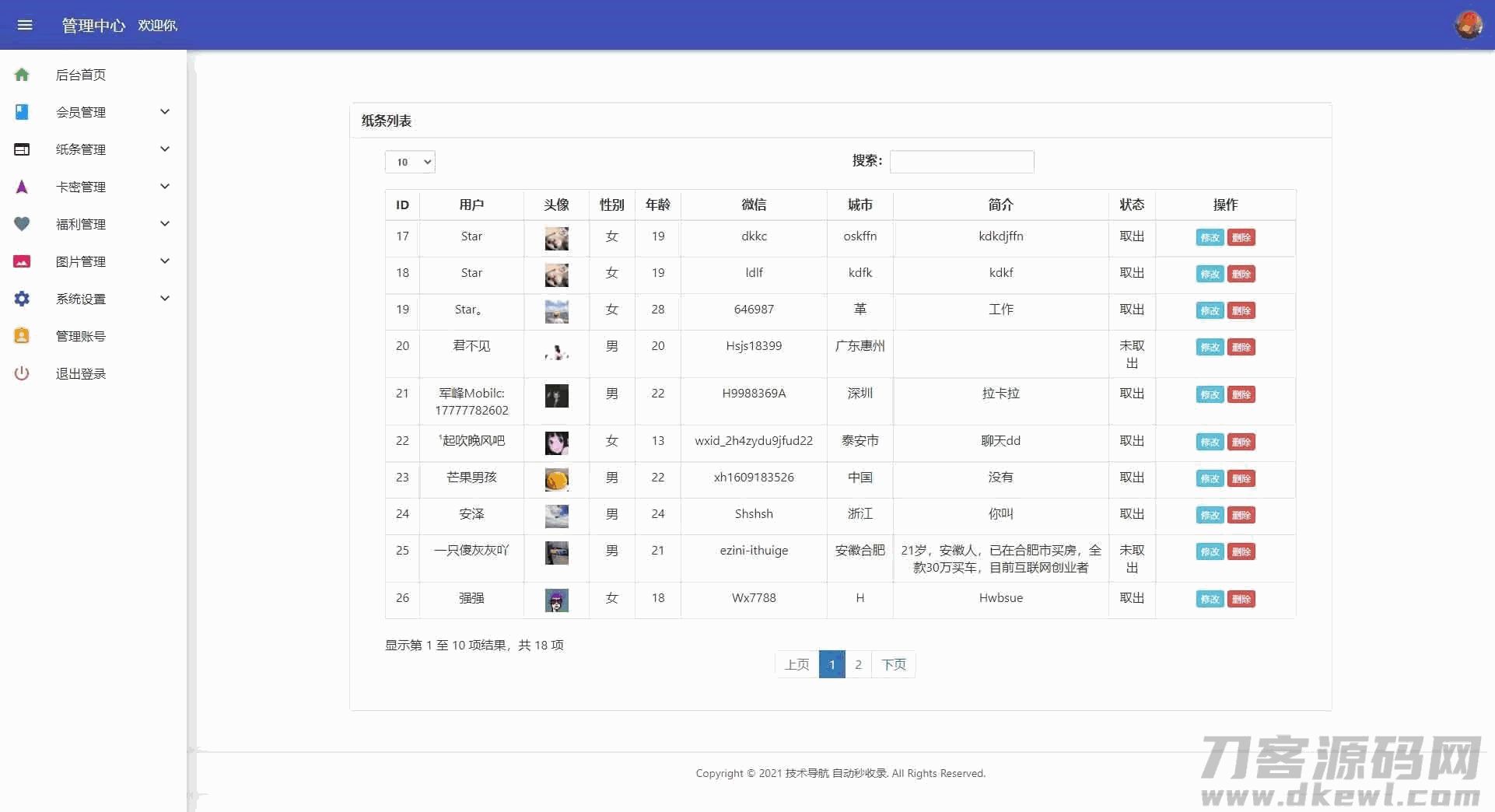The height and width of the screenshot is (812, 1495).
Task: Click the 下页 next page link
Action: click(893, 664)
